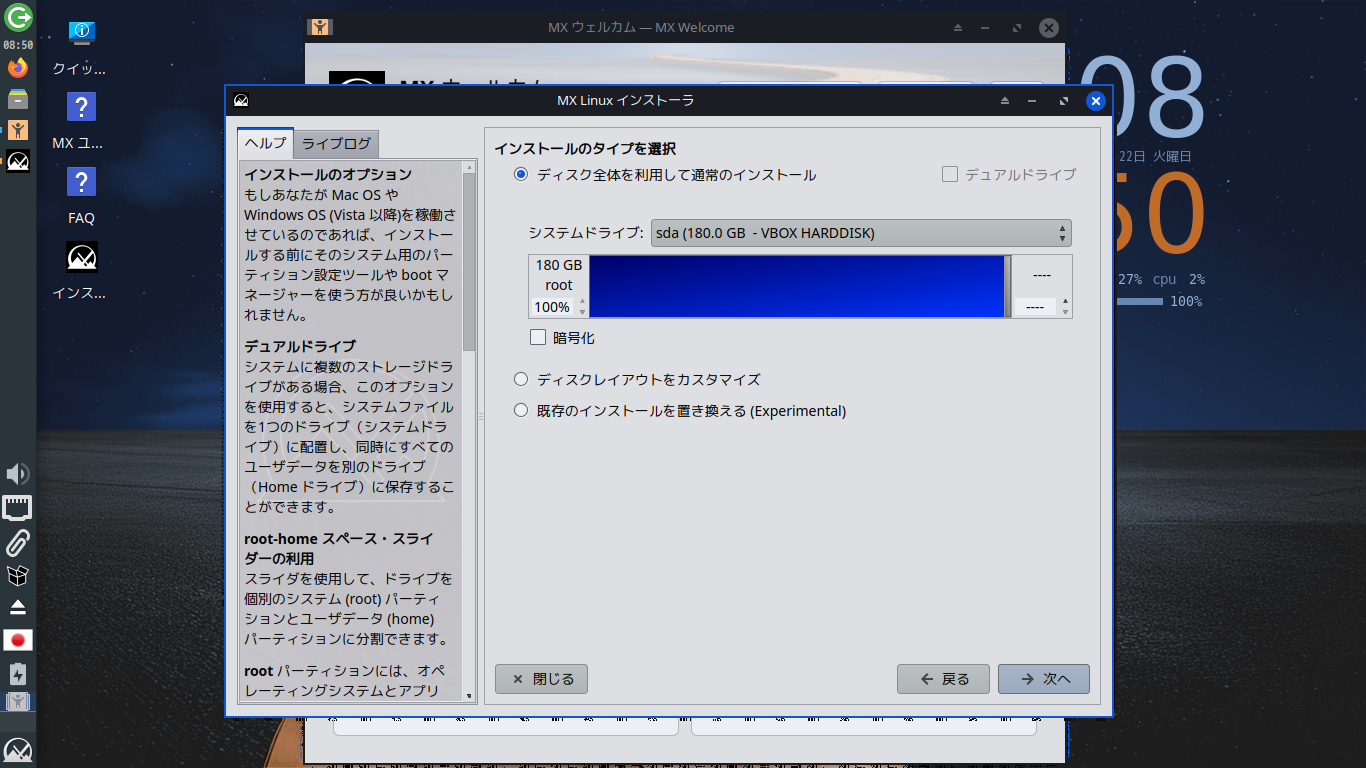
Task: Click the home partition size spinner arrows
Action: coord(1065,307)
